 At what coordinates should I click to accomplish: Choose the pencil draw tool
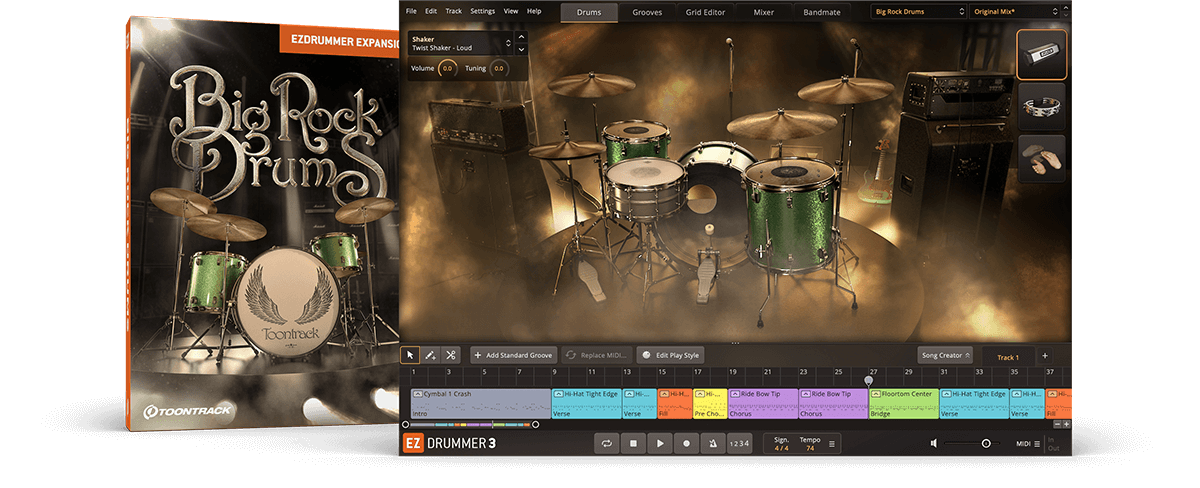[430, 355]
